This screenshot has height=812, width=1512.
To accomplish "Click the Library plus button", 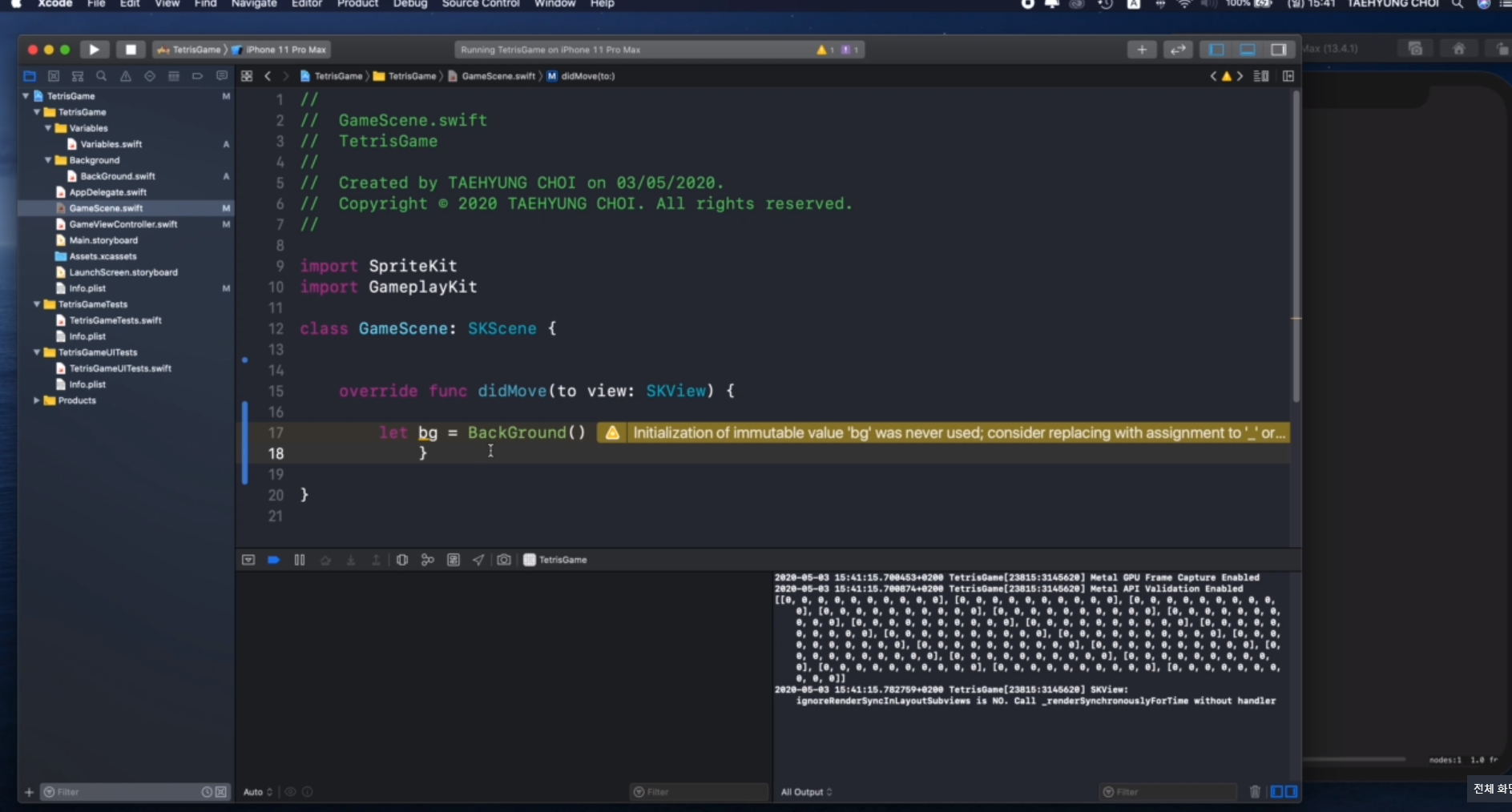I will [x=1142, y=50].
